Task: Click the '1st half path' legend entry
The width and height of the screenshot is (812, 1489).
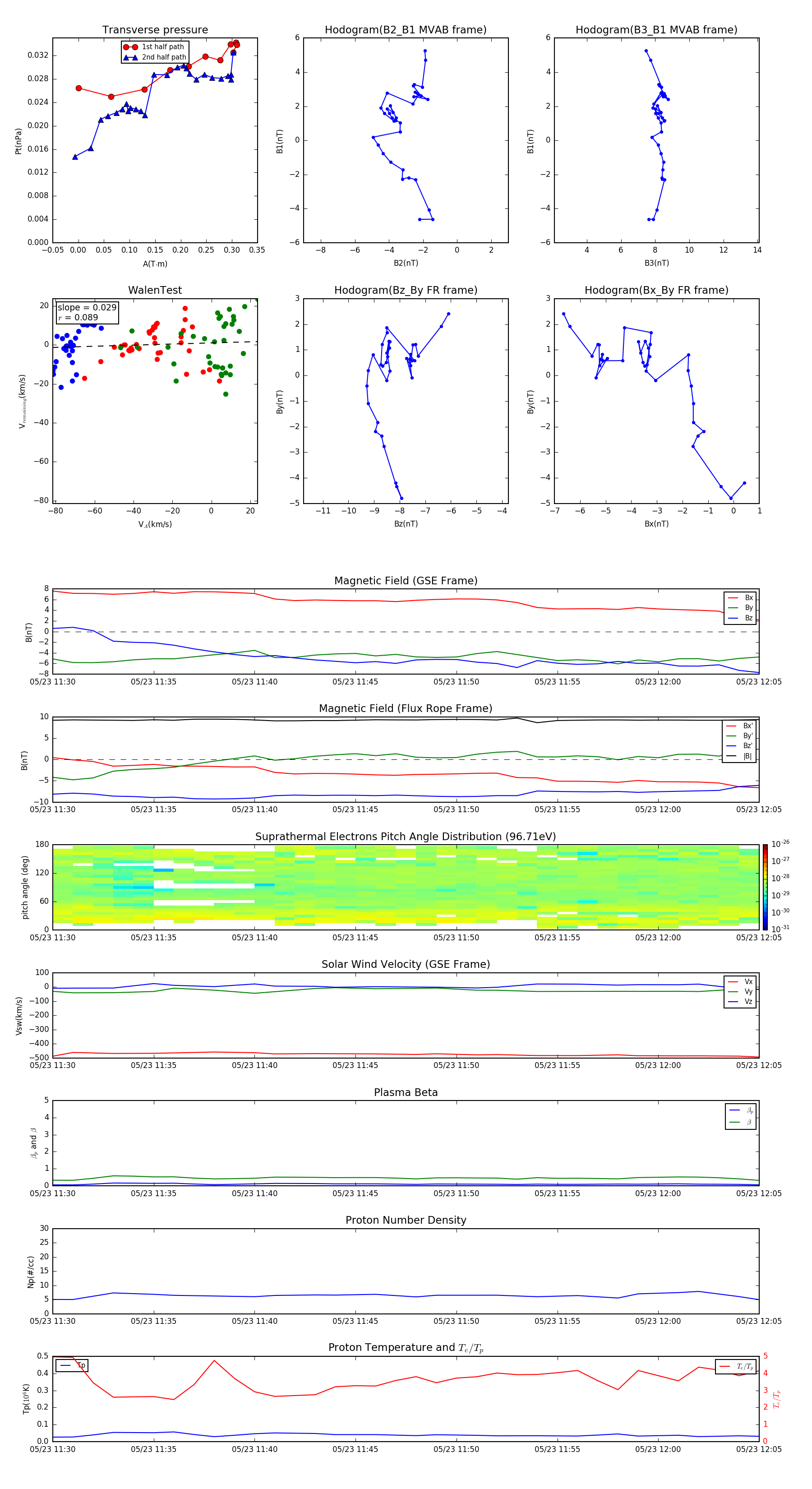Action: tap(155, 47)
